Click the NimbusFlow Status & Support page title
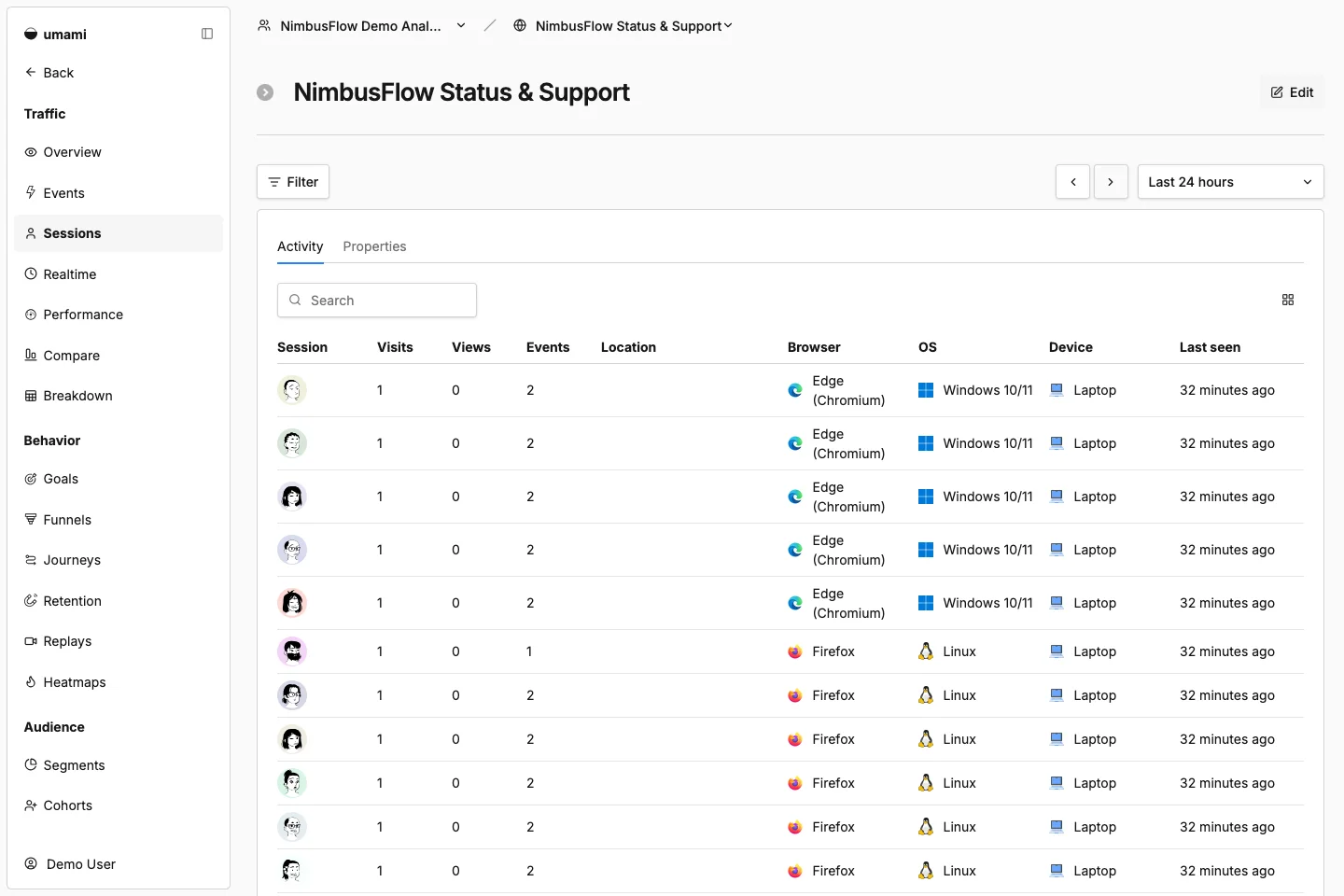 click(461, 92)
